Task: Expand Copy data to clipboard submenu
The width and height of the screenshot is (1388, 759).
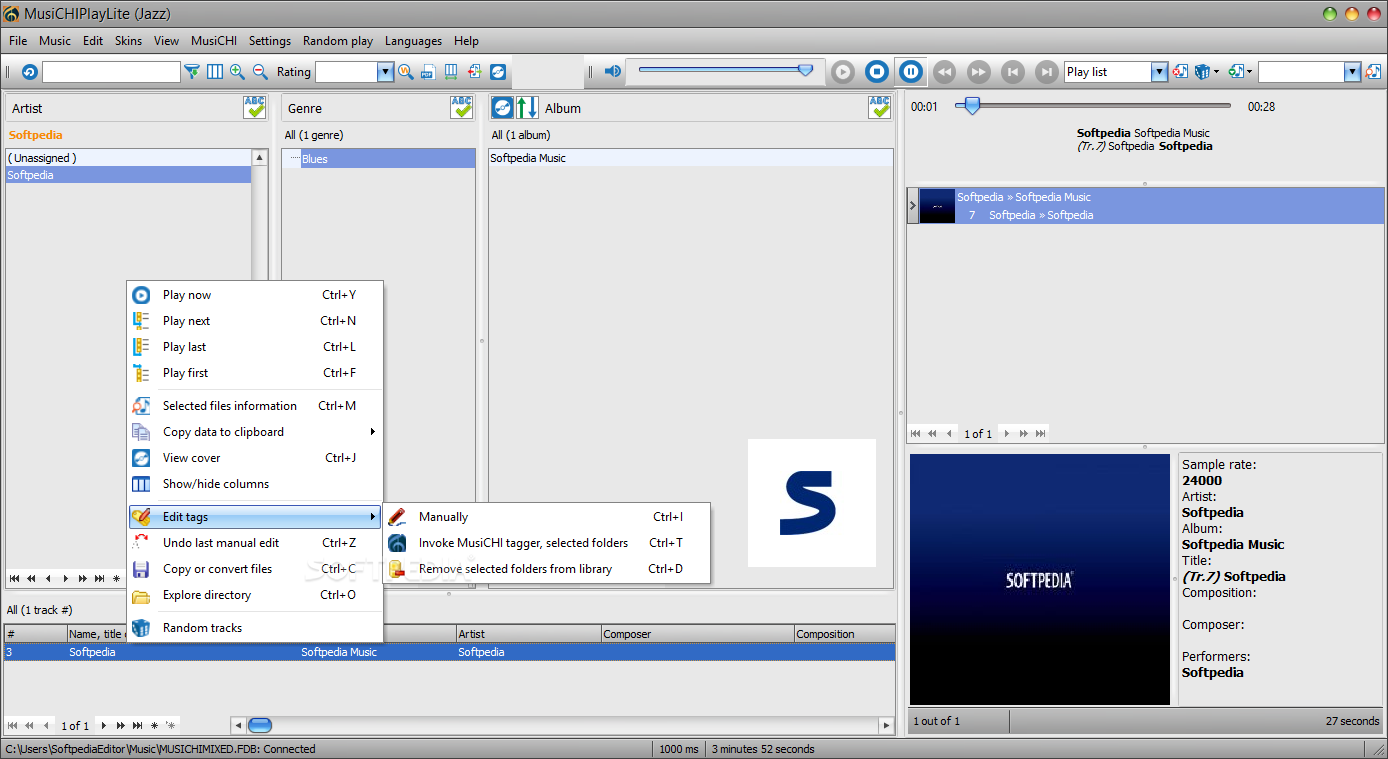Action: tap(256, 432)
